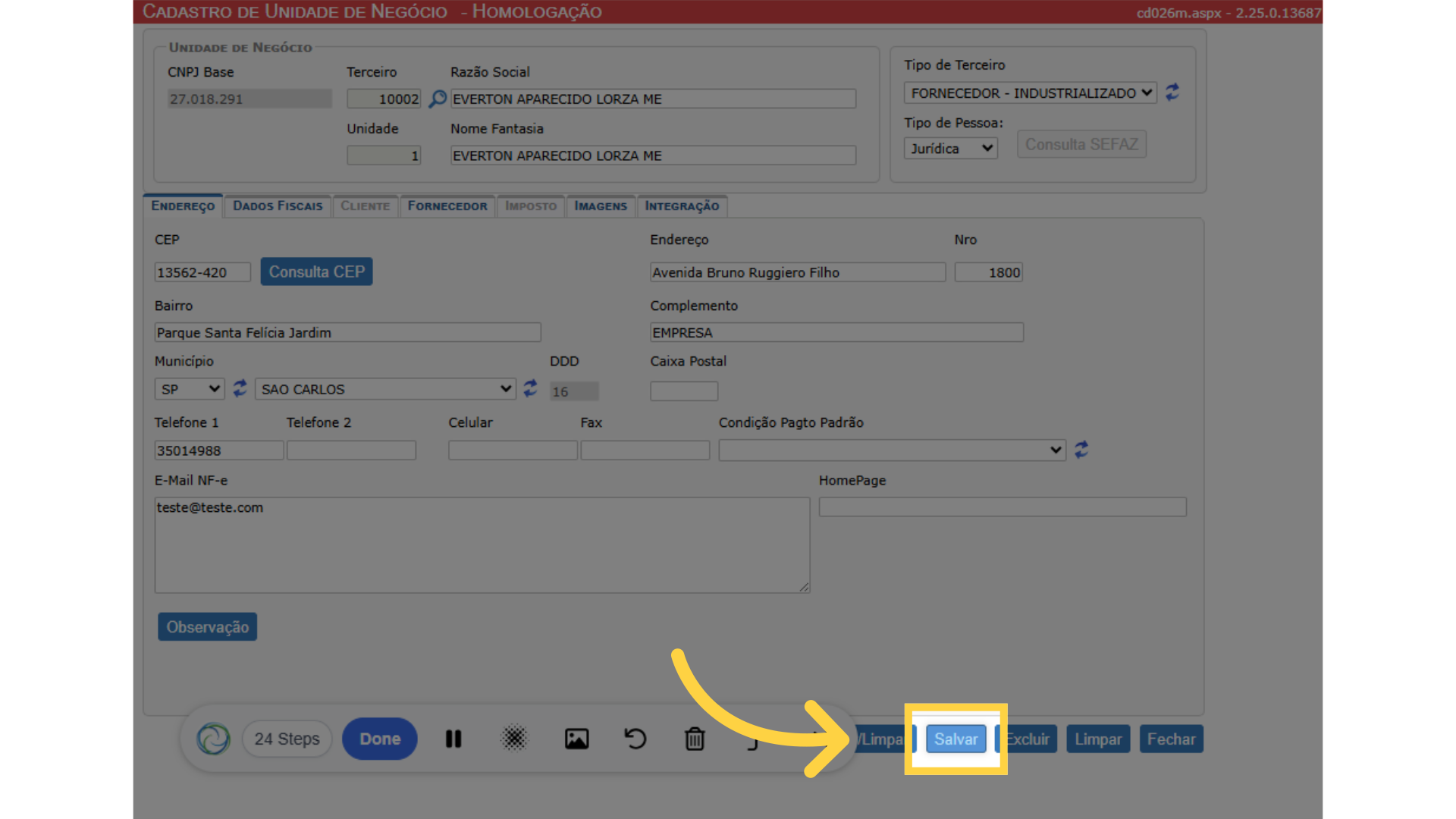Switch to the Cliente tab
The height and width of the screenshot is (819, 1456).
pos(366,206)
